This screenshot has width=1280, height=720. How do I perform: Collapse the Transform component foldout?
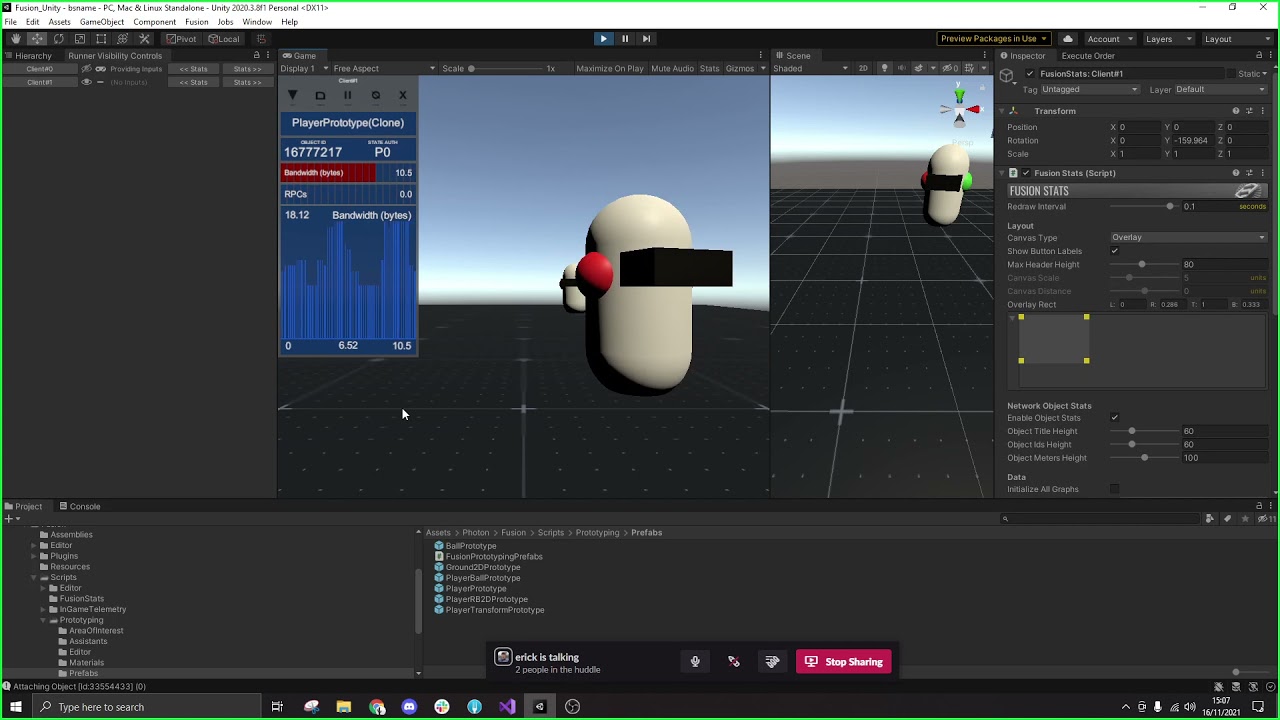(1002, 111)
